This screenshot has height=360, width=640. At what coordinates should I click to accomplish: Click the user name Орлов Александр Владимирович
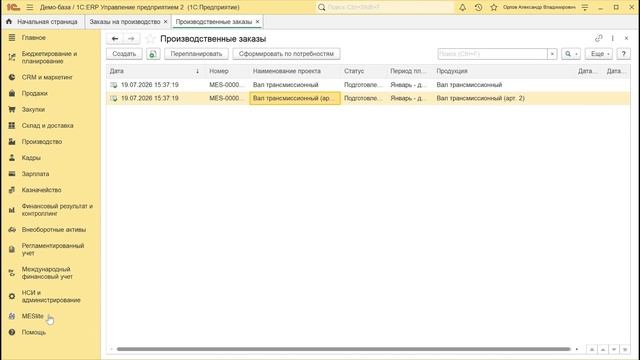pos(539,7)
